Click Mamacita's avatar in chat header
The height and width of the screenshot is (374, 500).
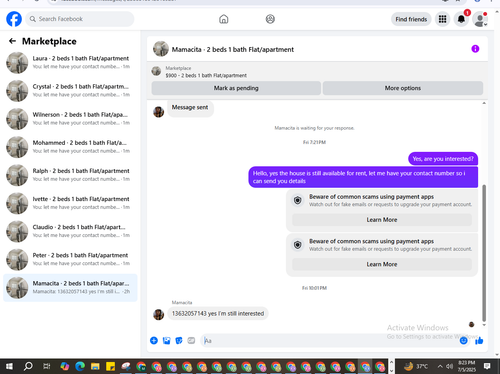[161, 49]
